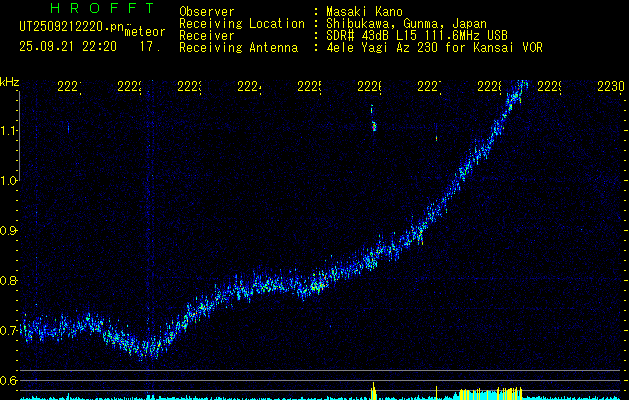This screenshot has width=629, height=400.
Task: Click the 2224 time axis marker
Action: click(250, 87)
